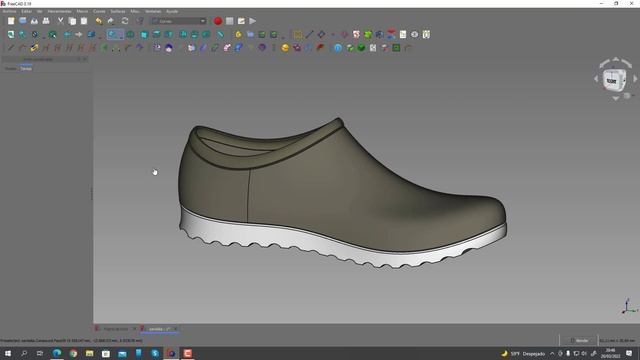The image size is (640, 360).
Task: Open Microsoft Edge from the taskbar
Action: click(x=57, y=353)
